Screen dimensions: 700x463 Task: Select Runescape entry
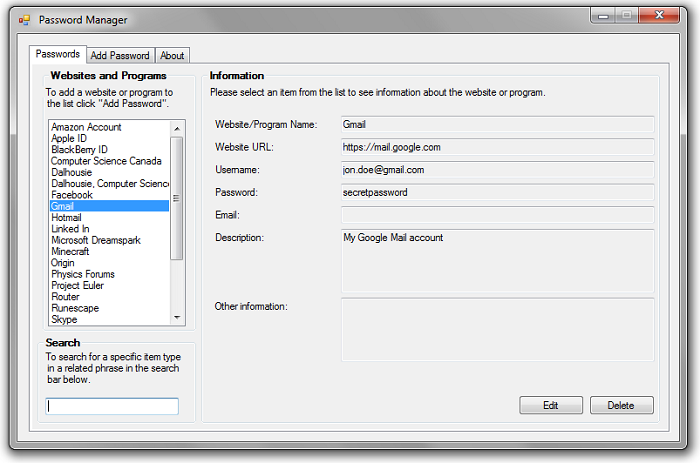pos(110,308)
